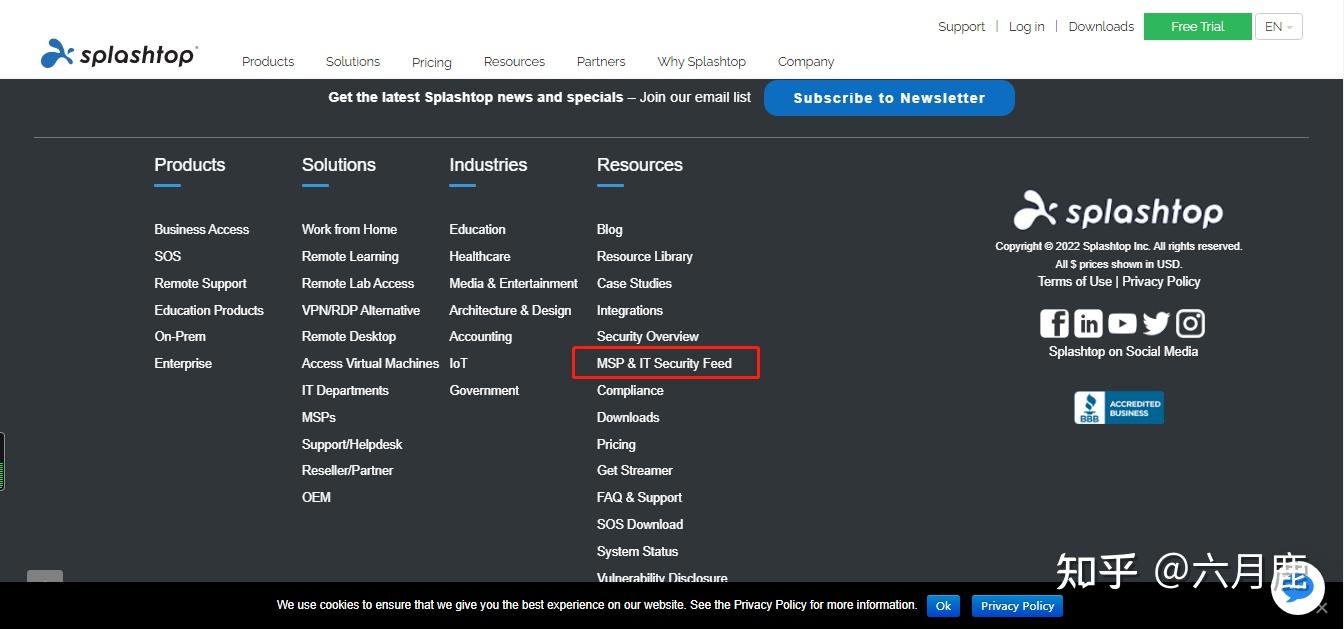This screenshot has width=1344, height=629.
Task: Open the IoT link
Action: point(458,363)
